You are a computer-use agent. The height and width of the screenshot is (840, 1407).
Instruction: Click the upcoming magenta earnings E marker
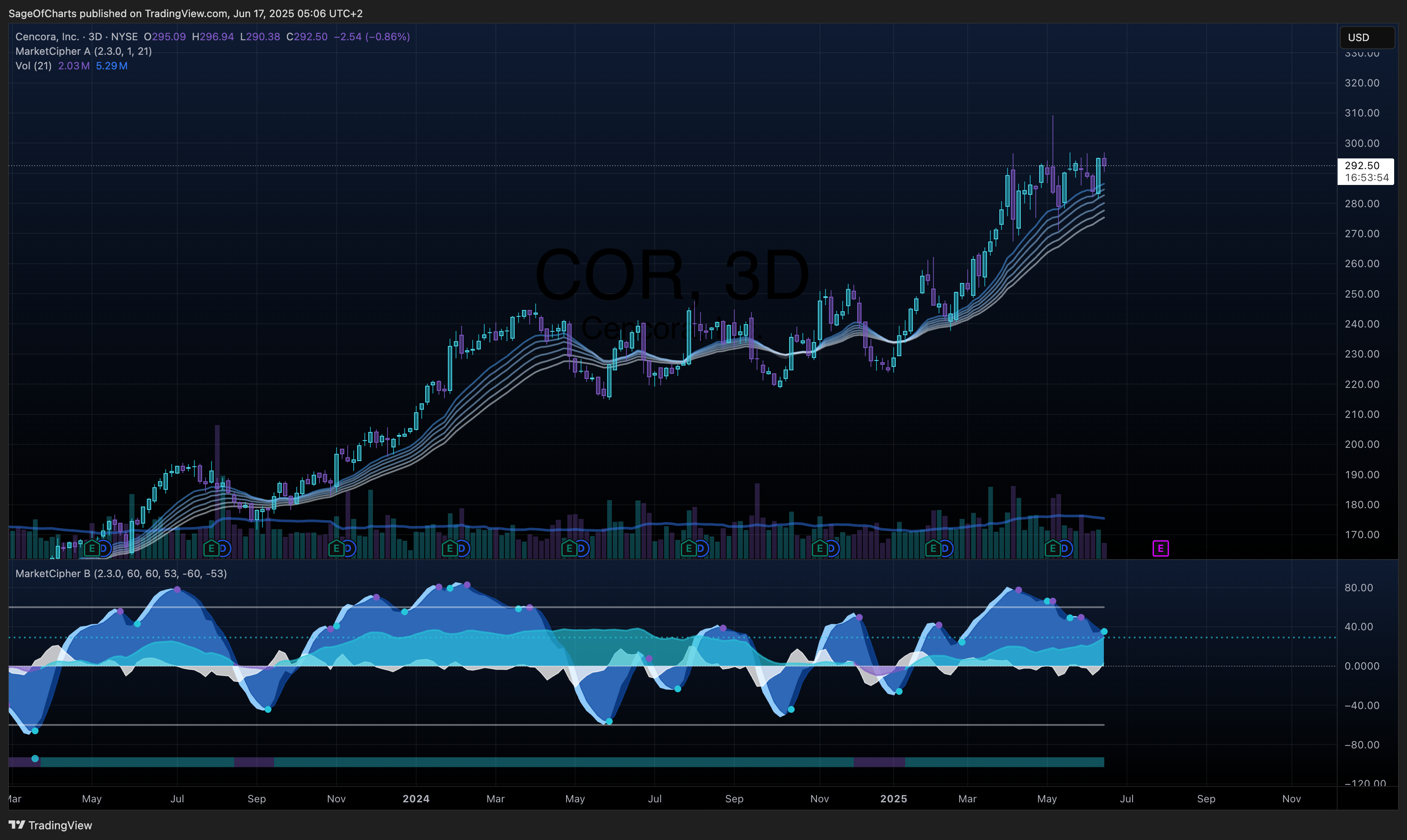(1161, 548)
